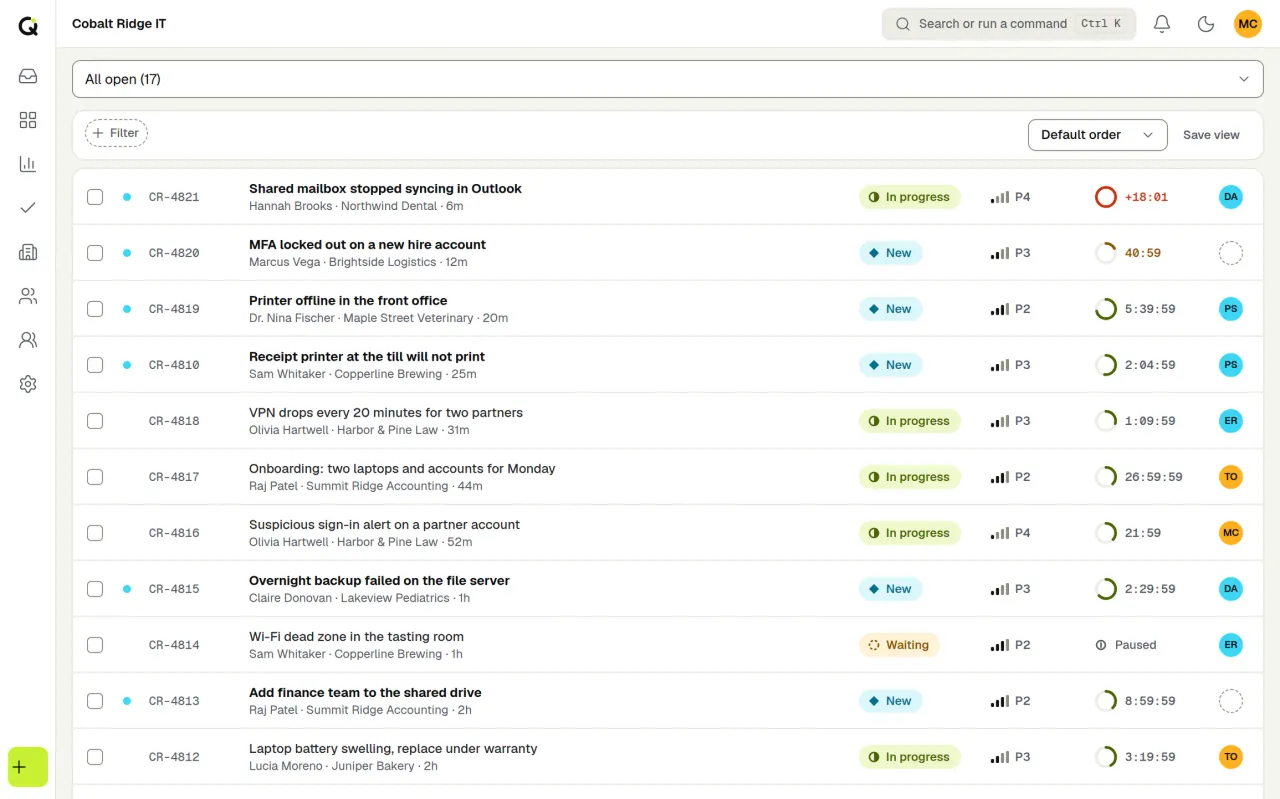Click Save view
Image resolution: width=1280 pixels, height=799 pixels.
click(x=1211, y=135)
